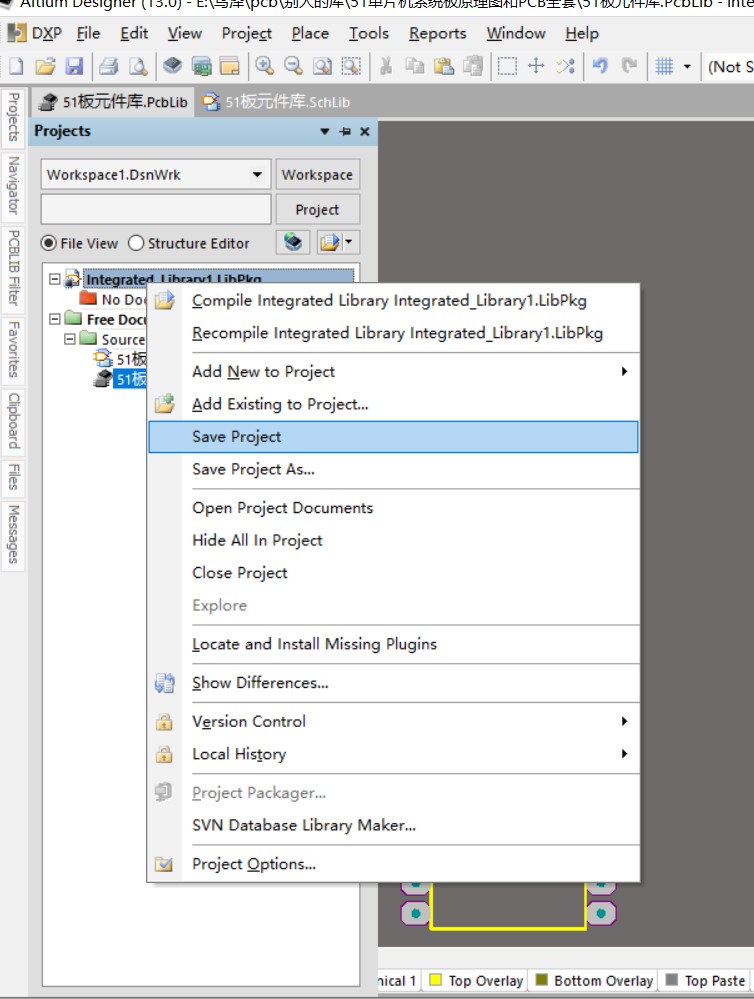Open the Tools menu
The image size is (754, 999).
[368, 33]
